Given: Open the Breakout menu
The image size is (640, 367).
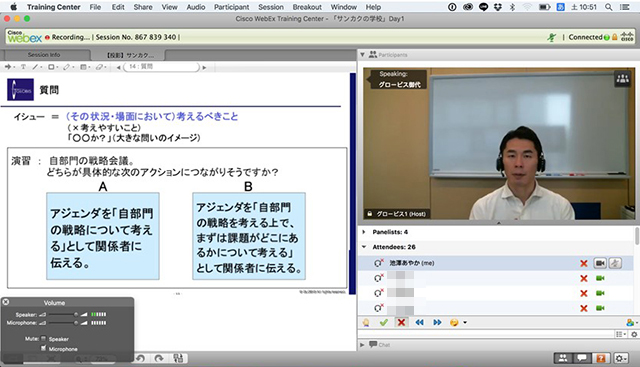Looking at the screenshot, I should point(307,7).
